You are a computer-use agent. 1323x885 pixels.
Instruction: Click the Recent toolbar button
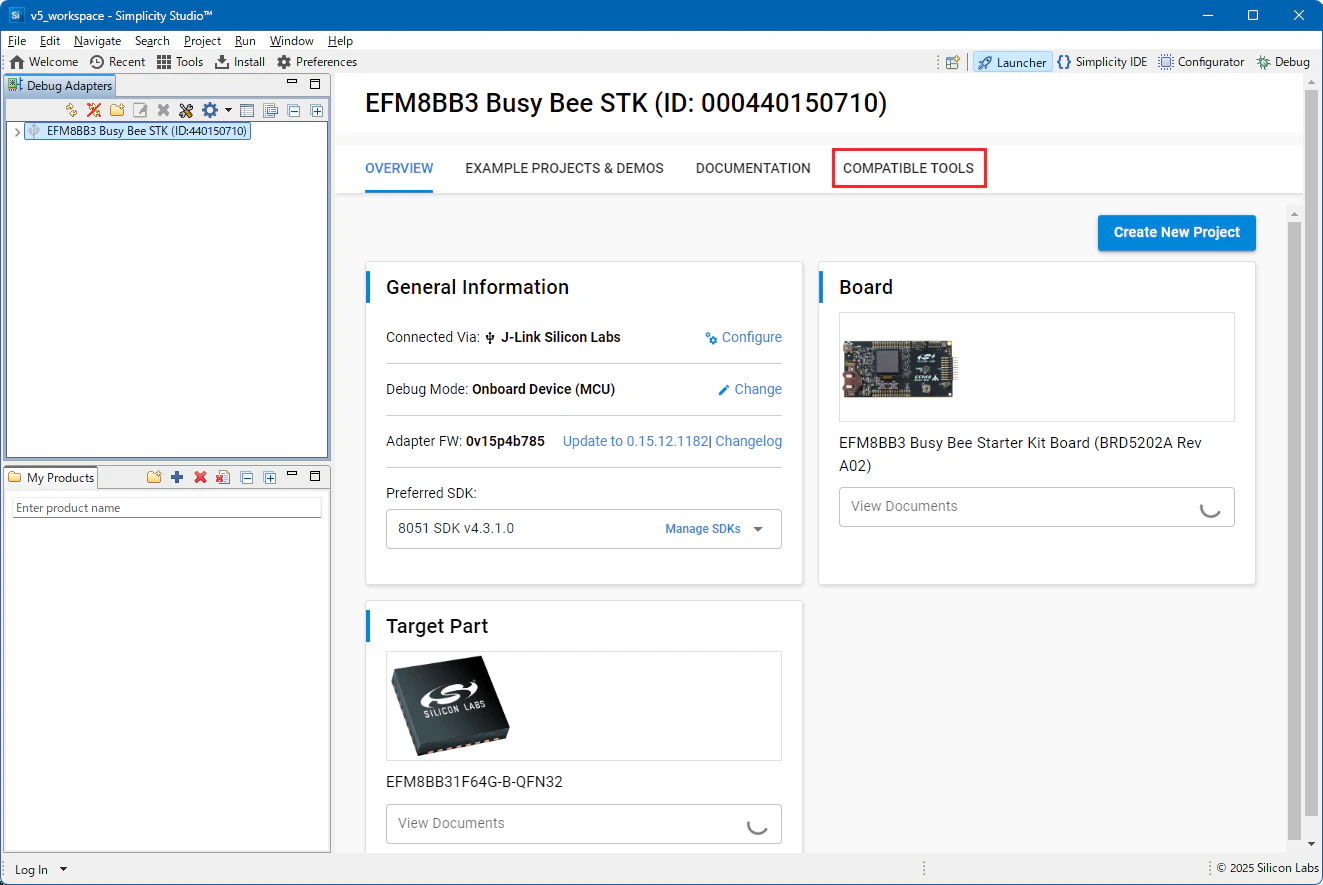click(118, 62)
